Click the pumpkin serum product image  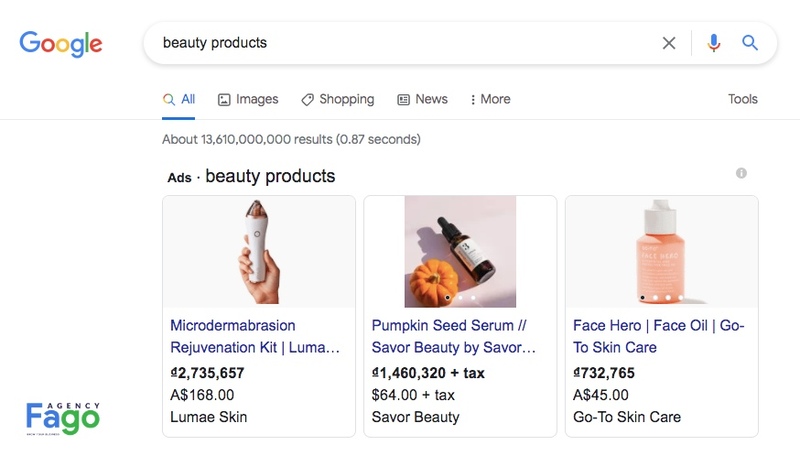click(460, 251)
